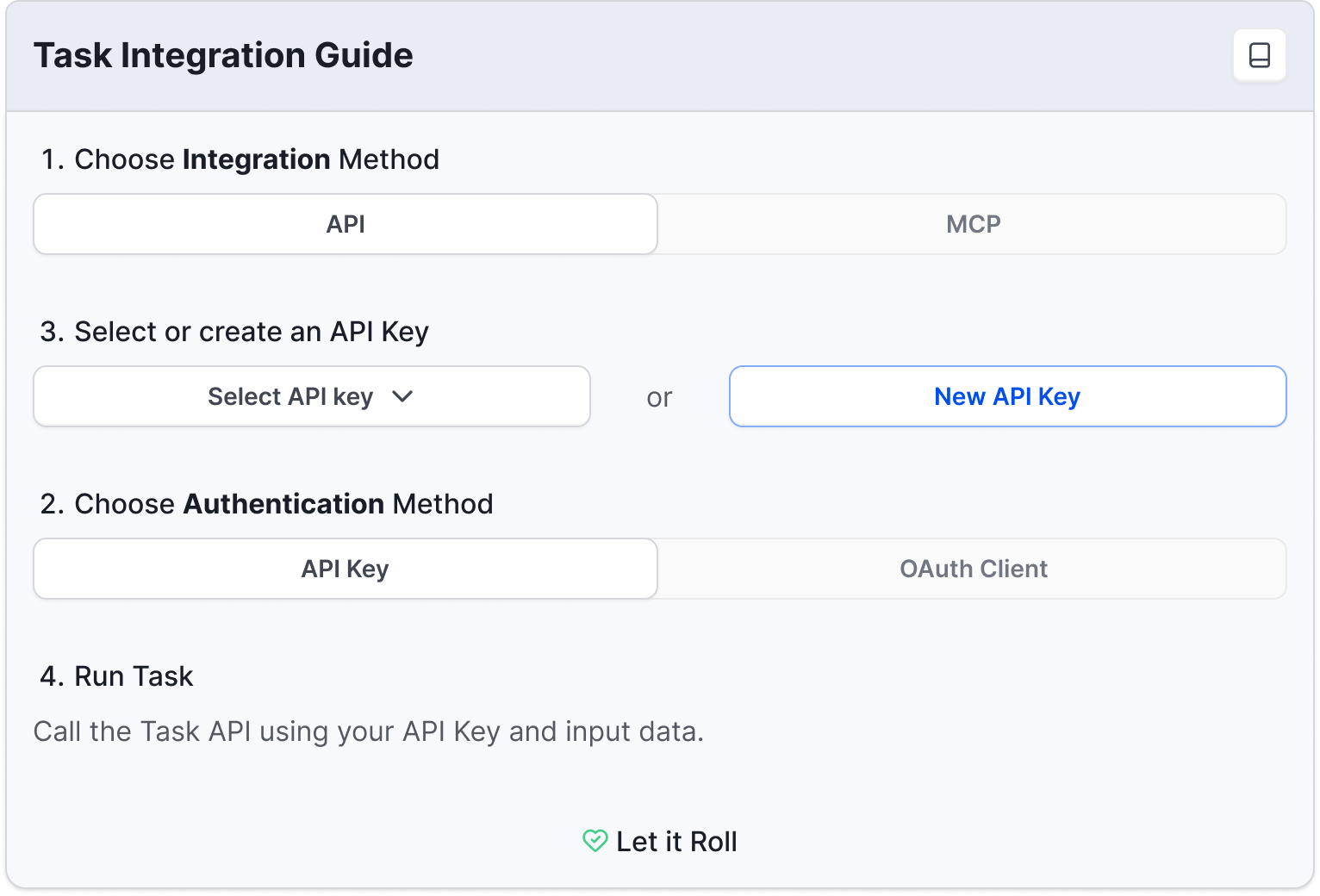Click the green heart-check icon beside Let it Roll
Viewport: 1320px width, 896px height.
596,840
